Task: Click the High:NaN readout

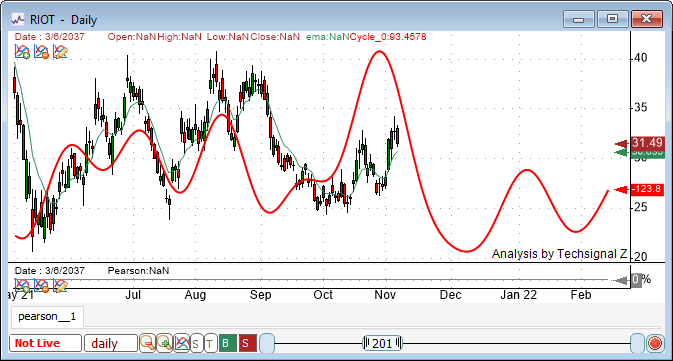Action: 179,37
